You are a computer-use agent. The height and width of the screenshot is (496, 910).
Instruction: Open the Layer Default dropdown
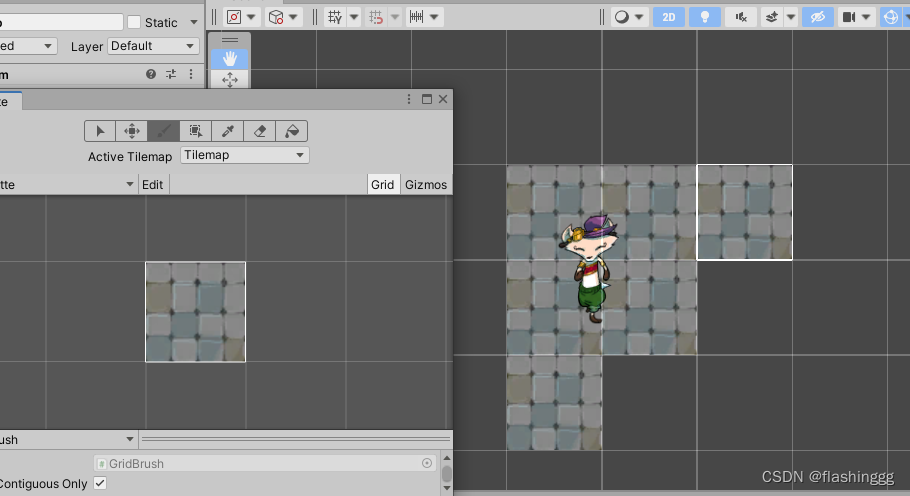pyautogui.click(x=153, y=46)
